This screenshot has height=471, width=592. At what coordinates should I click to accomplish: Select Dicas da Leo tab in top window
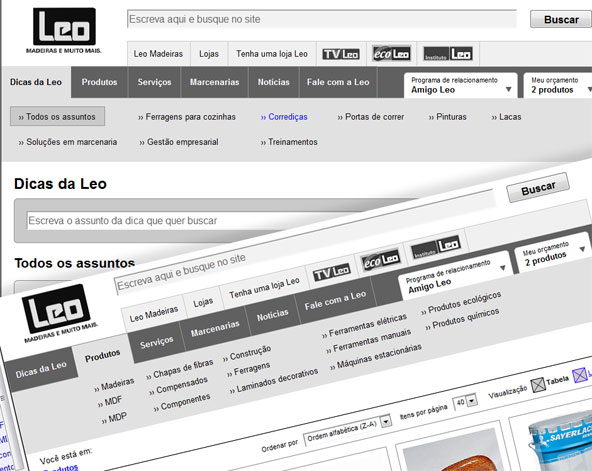click(x=36, y=82)
